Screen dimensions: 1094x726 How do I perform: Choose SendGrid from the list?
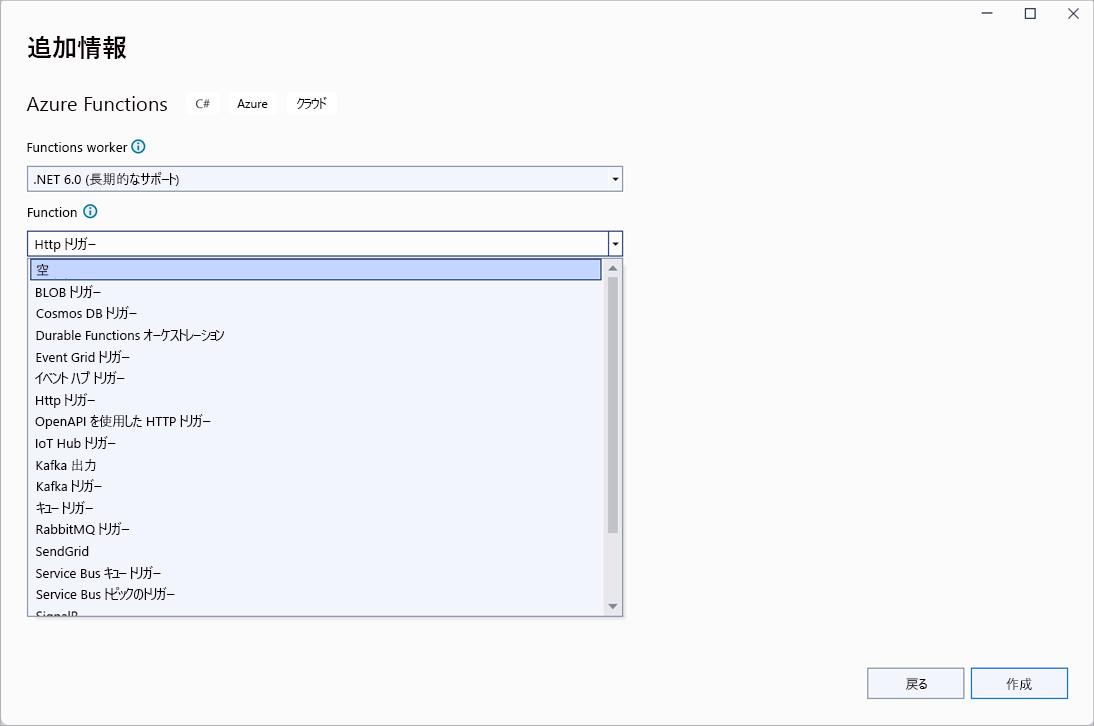point(315,552)
